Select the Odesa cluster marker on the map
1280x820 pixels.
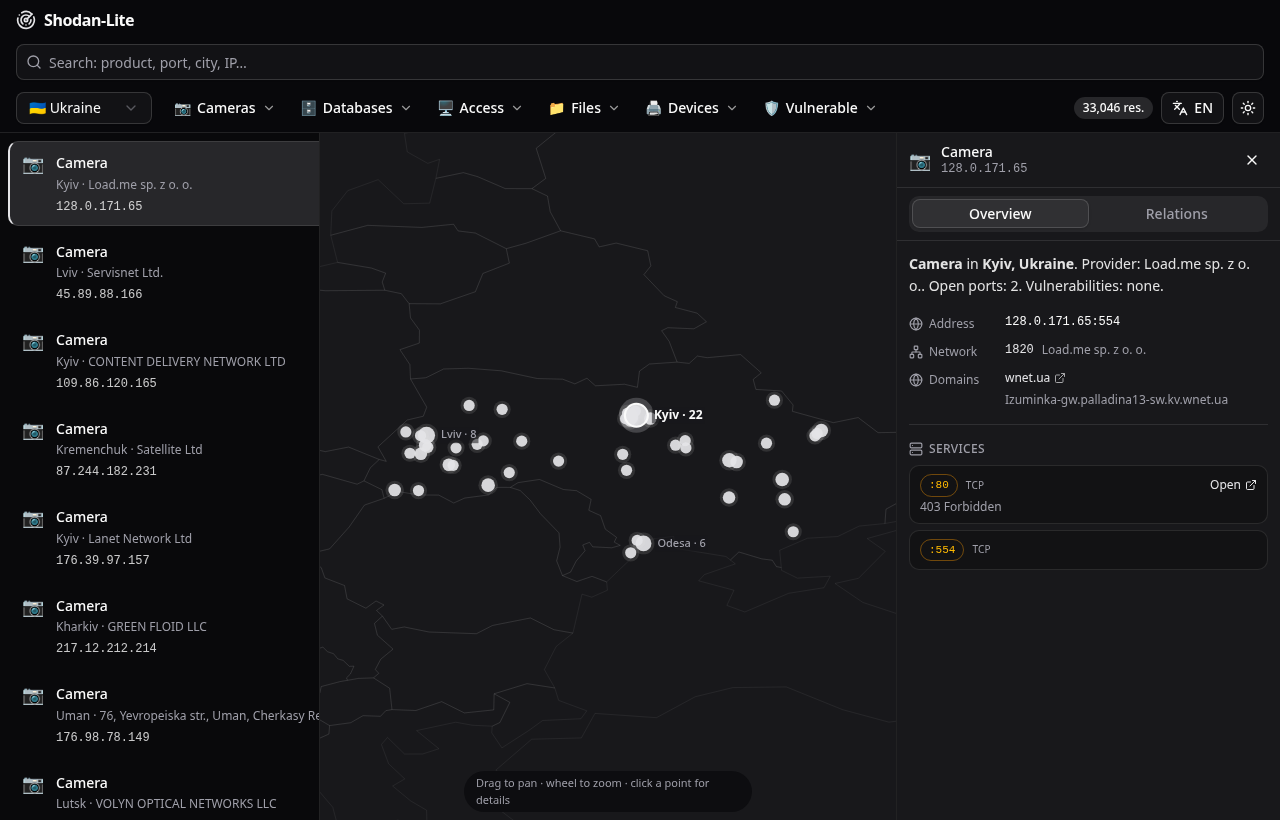coord(643,543)
